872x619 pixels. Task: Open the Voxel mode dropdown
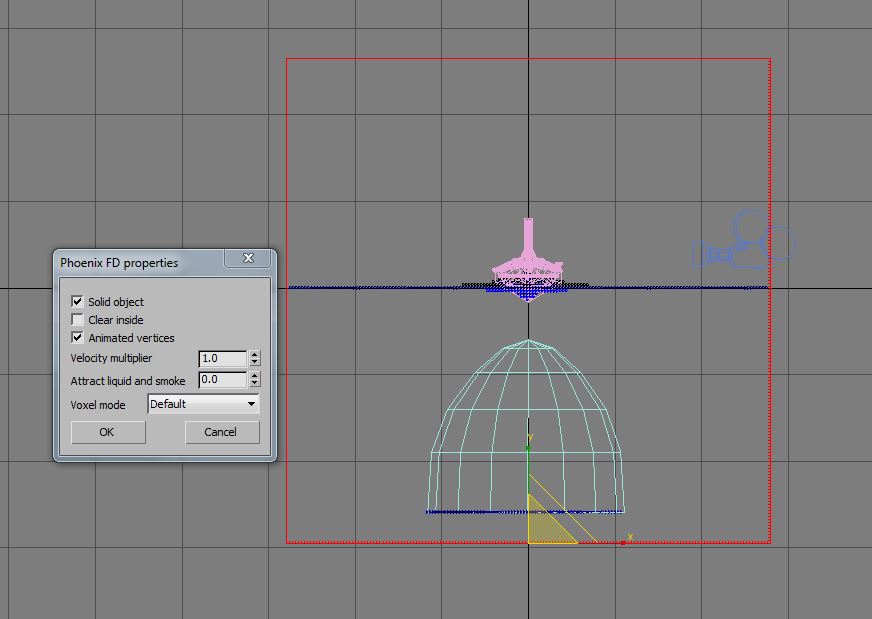[x=204, y=404]
